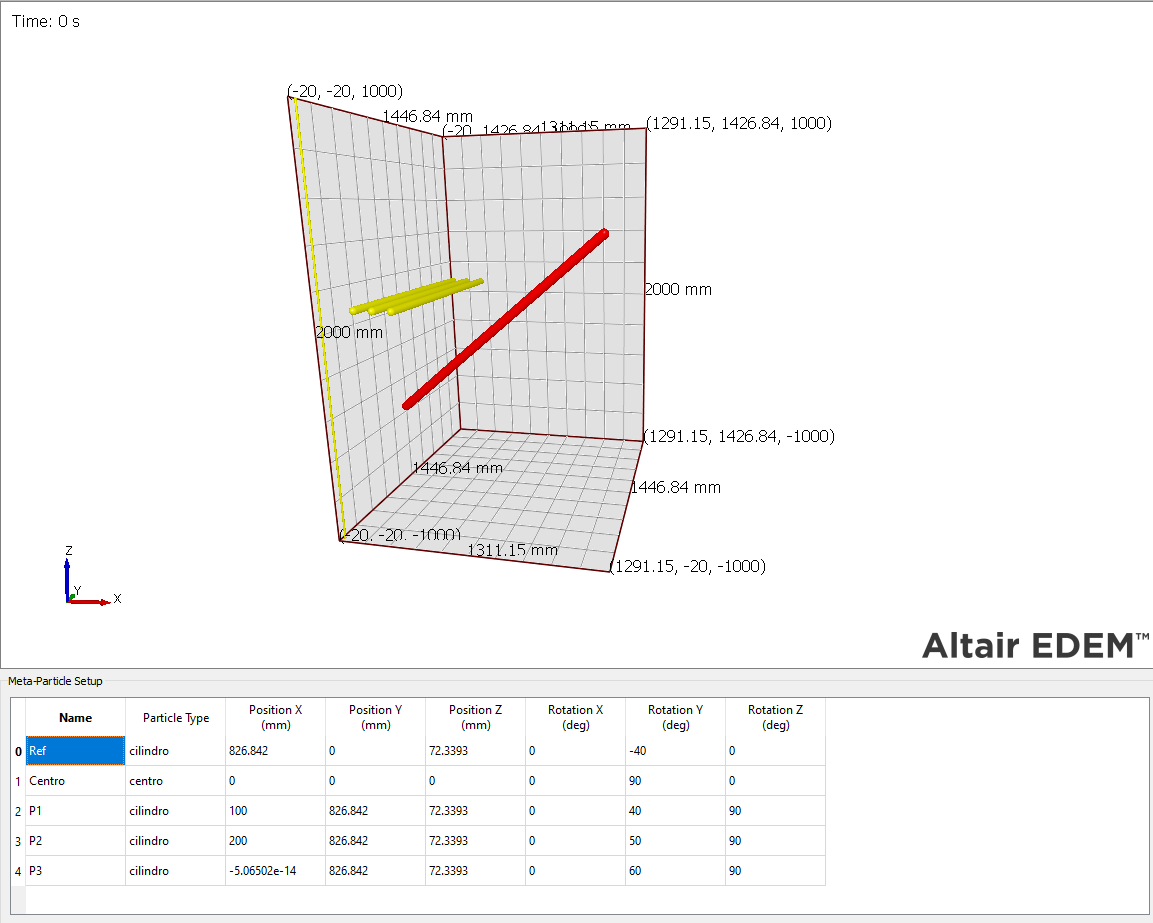
Task: Click Position X value 200 in P2 row
Action: [276, 841]
